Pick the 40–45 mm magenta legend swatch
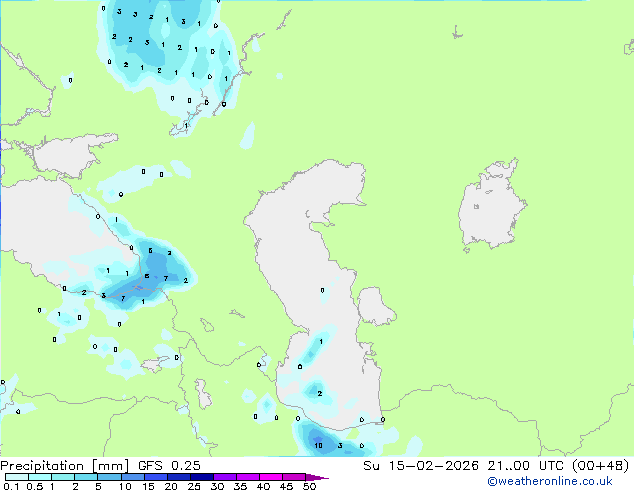Viewport: 634px width, 490px height. 271,477
